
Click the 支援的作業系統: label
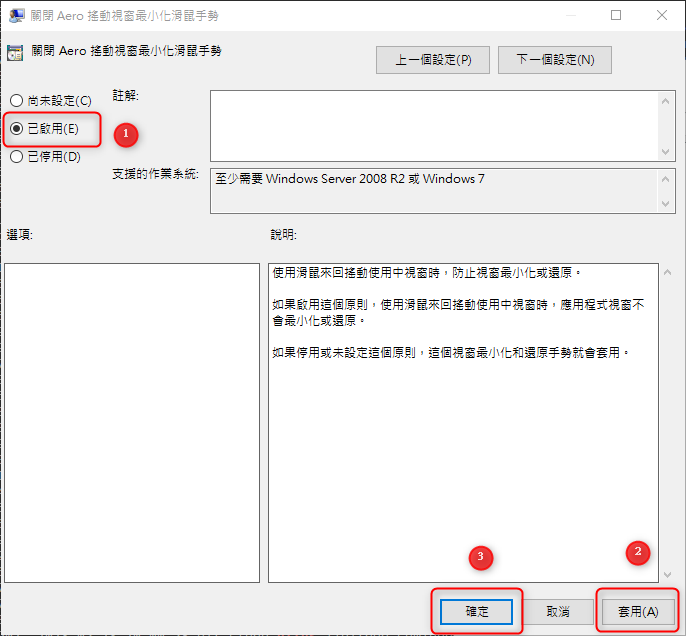[x=155, y=174]
